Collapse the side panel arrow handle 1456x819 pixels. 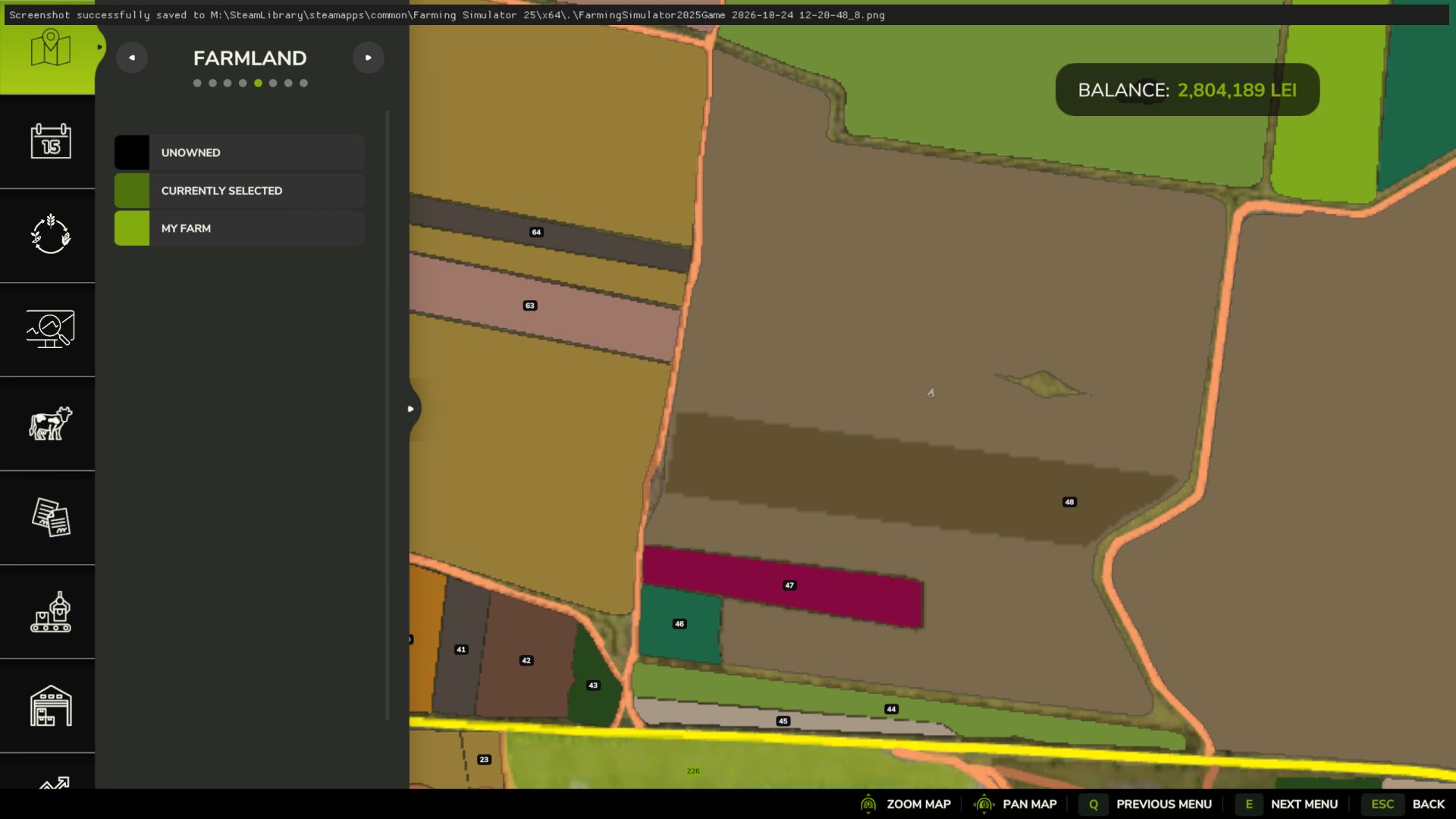(x=411, y=409)
